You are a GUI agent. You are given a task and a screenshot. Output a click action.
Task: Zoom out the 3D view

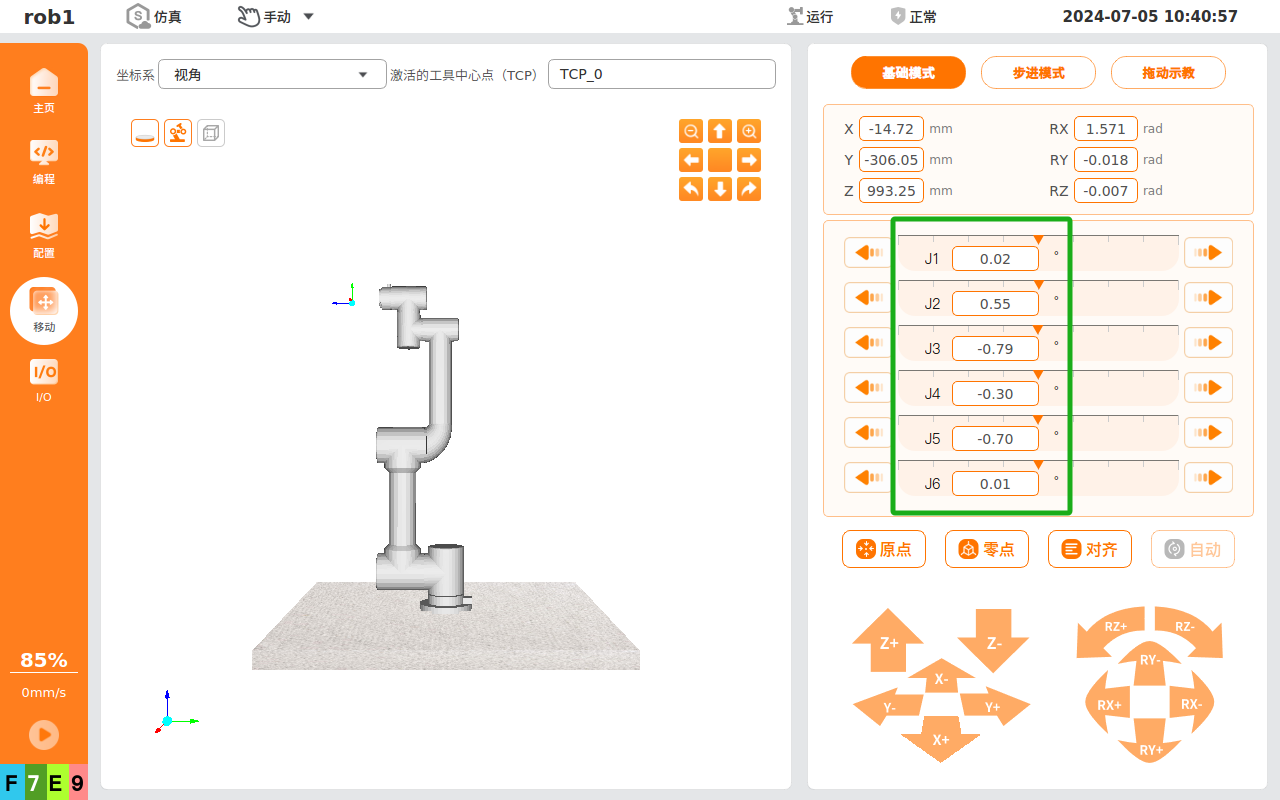point(691,131)
